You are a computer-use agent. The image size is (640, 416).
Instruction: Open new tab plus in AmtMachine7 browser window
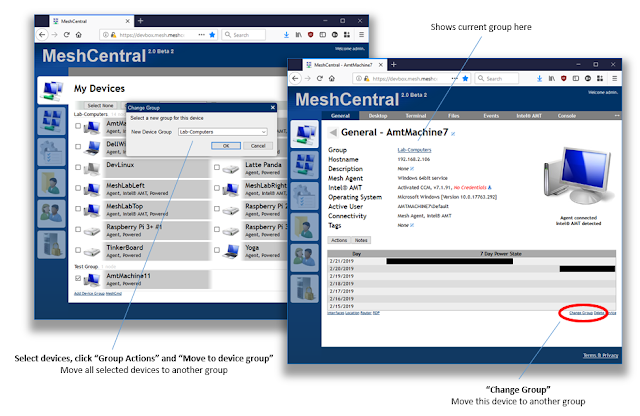pyautogui.click(x=393, y=65)
